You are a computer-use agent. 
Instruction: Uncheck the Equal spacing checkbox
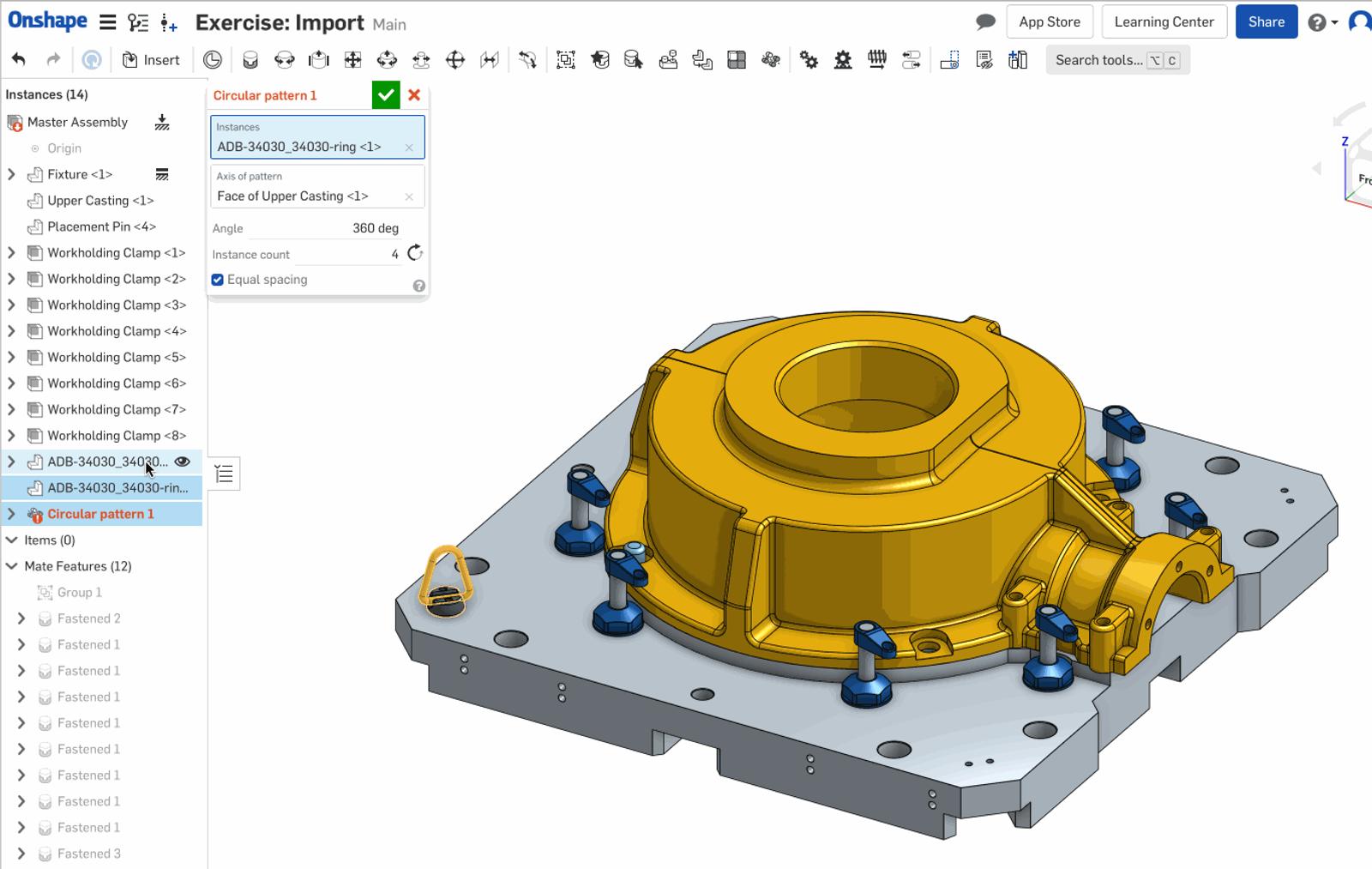218,280
